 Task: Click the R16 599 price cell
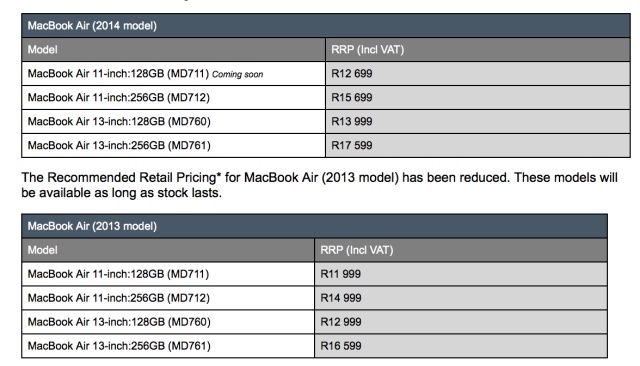click(x=461, y=346)
